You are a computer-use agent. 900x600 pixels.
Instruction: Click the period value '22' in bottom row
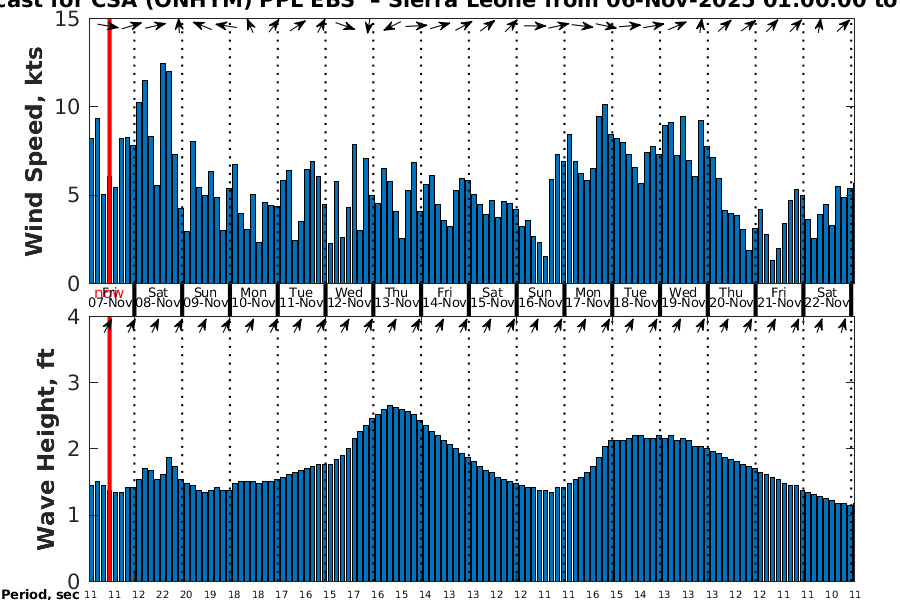click(162, 594)
